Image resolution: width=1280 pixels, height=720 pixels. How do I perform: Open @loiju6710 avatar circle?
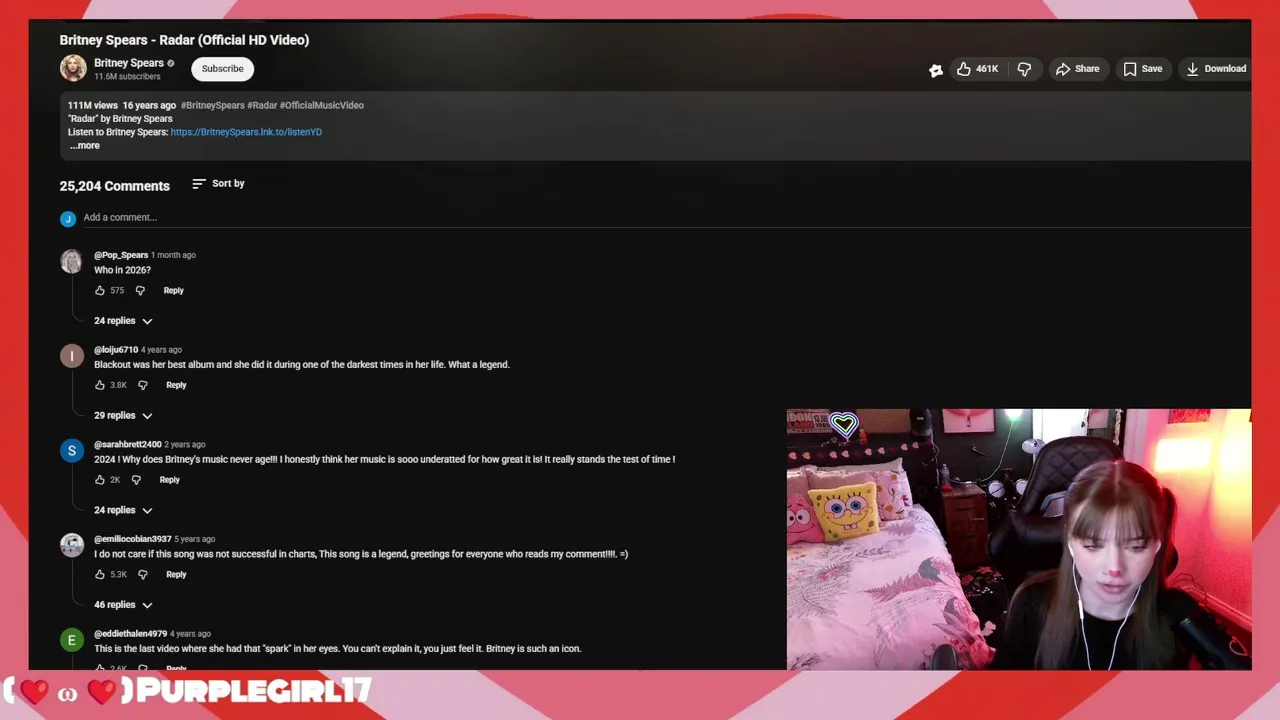[71, 356]
